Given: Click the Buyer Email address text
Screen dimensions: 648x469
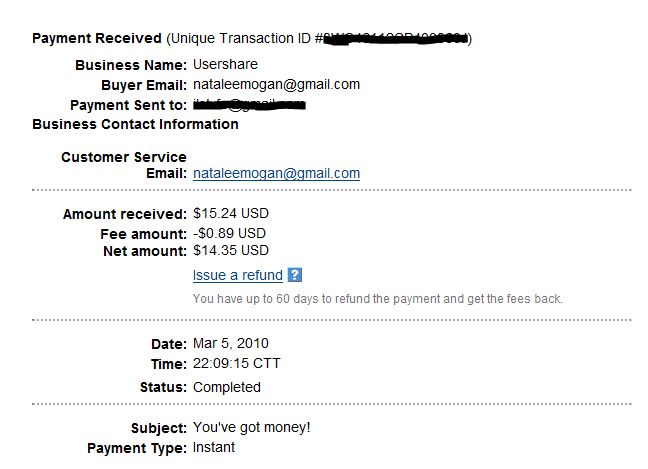Looking at the screenshot, I should 276,85.
